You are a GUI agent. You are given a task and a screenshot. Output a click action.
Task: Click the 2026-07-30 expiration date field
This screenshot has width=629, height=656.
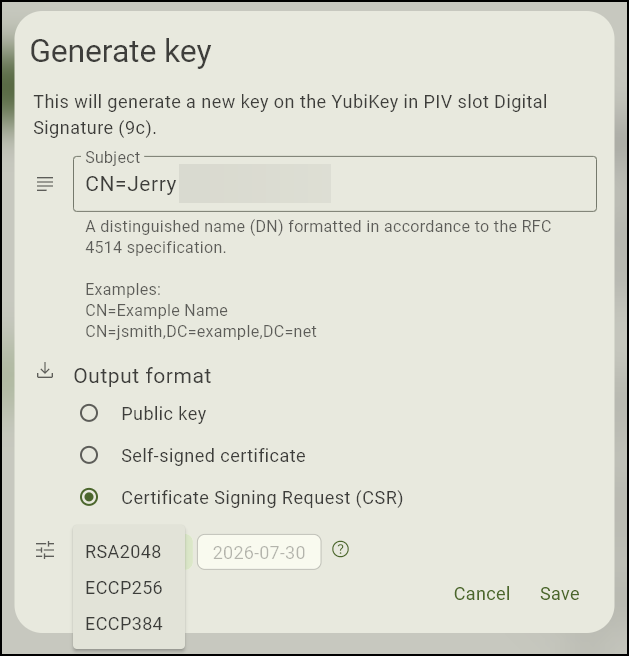259,553
